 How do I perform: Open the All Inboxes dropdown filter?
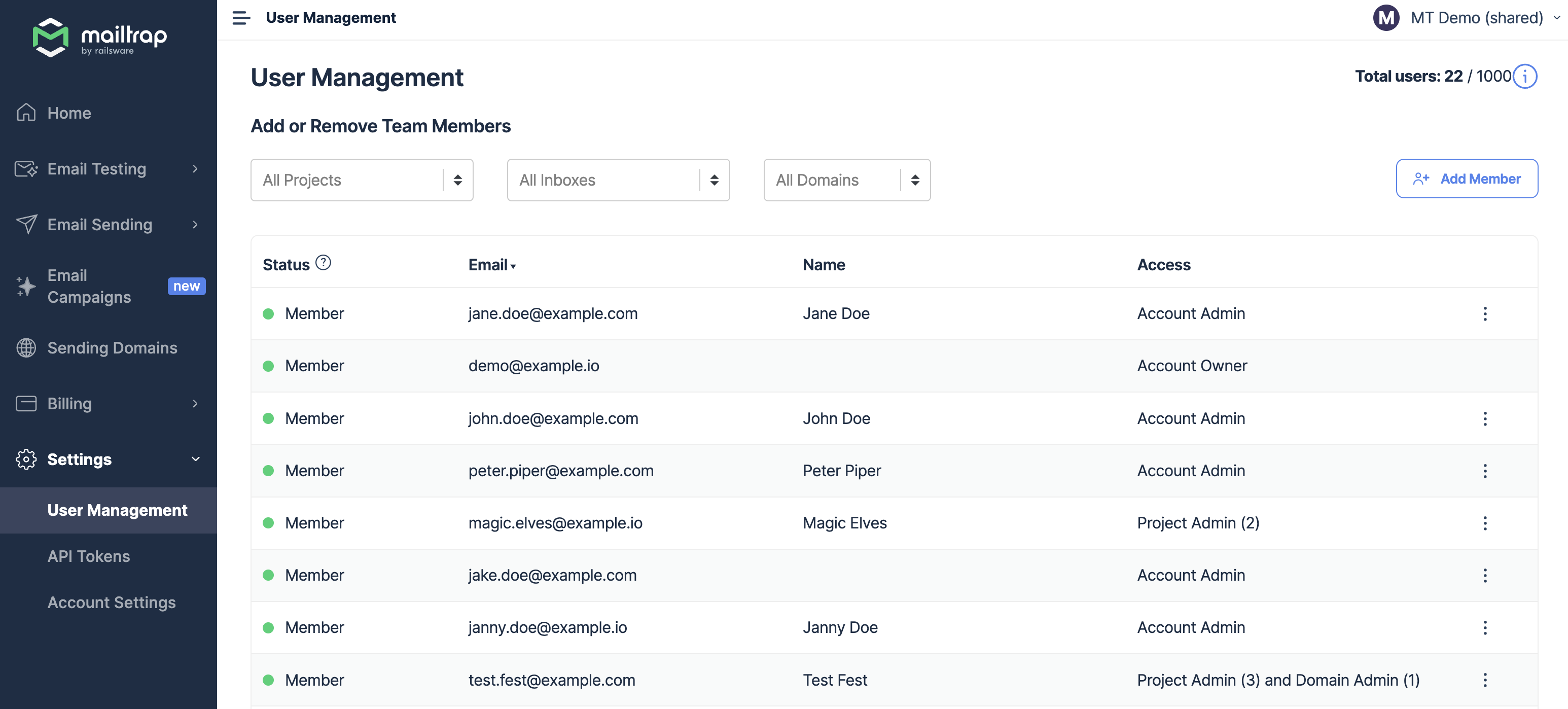tap(618, 180)
